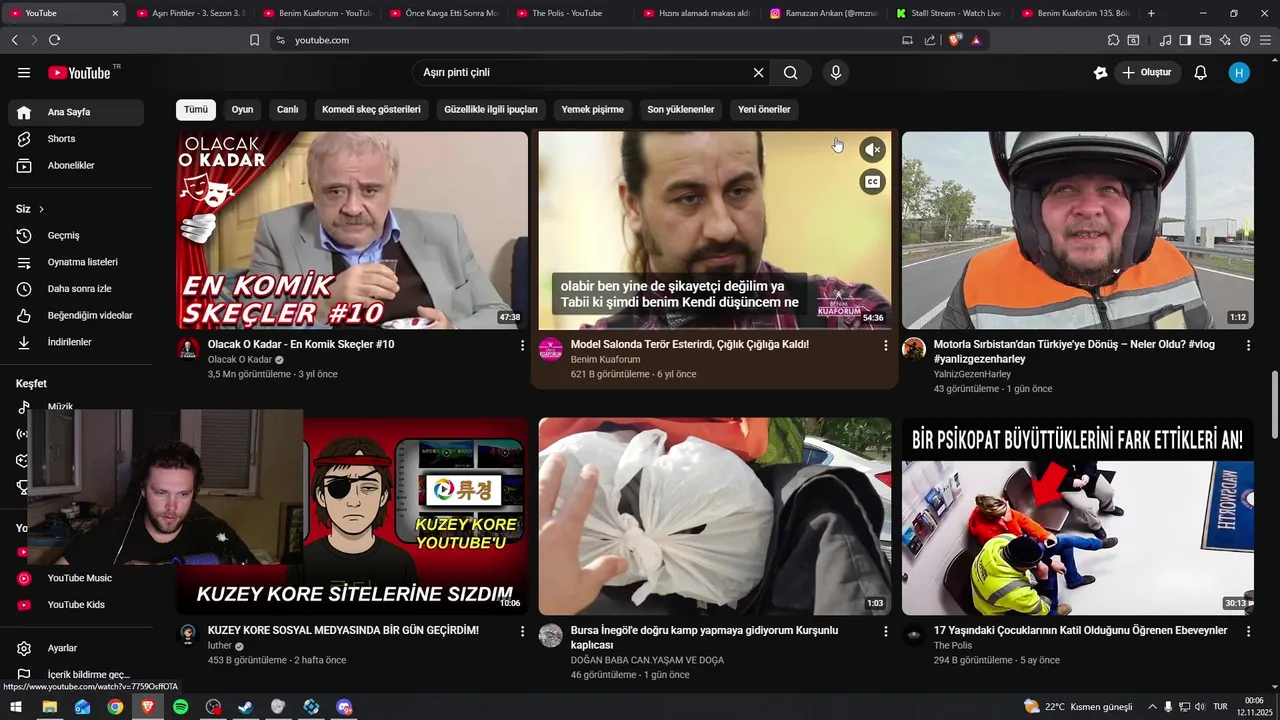
Task: Play the Bir Psikopat Büyüttüklerini thumbnail
Action: 1078,516
